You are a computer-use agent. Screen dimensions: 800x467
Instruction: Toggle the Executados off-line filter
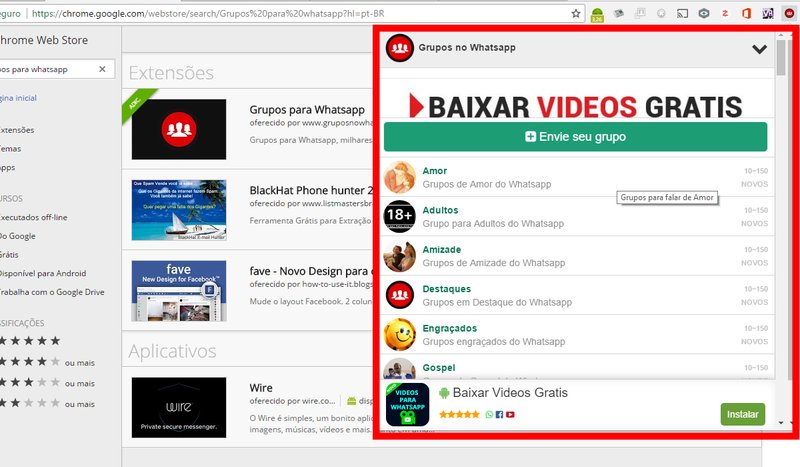pos(34,217)
